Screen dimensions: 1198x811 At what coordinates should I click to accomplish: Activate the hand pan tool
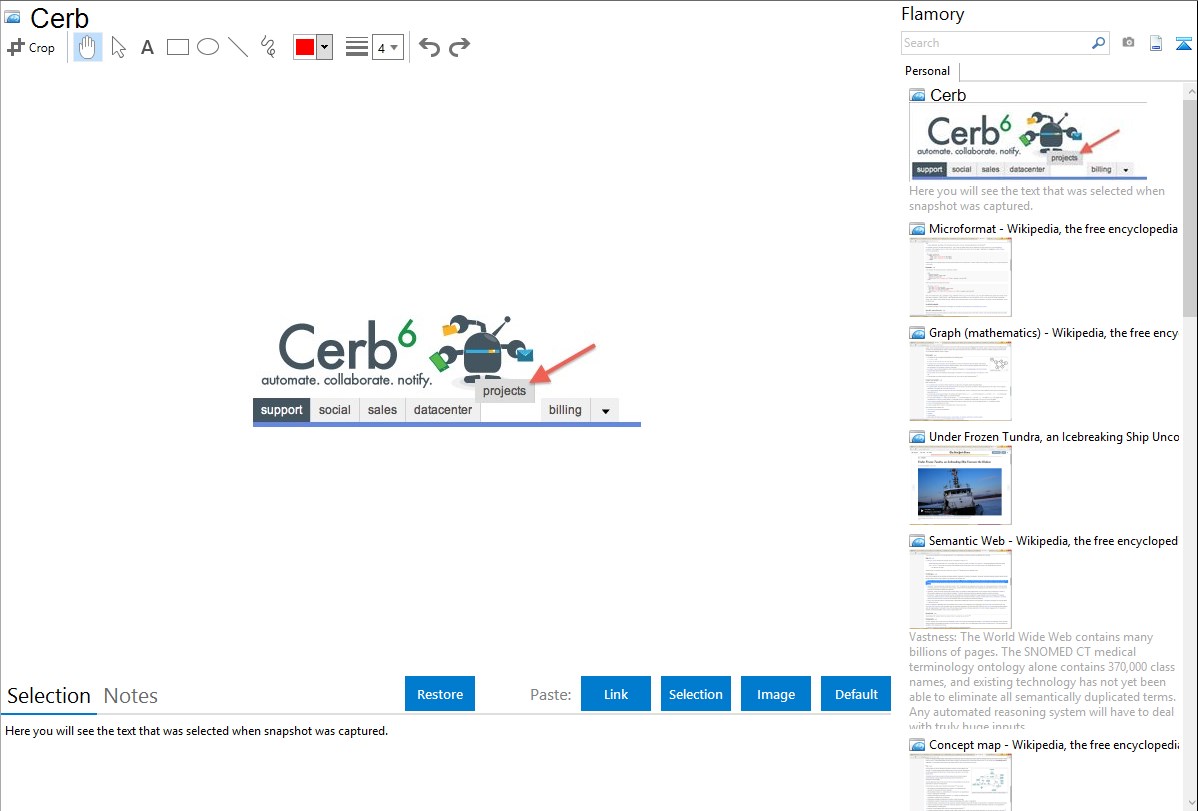[88, 47]
